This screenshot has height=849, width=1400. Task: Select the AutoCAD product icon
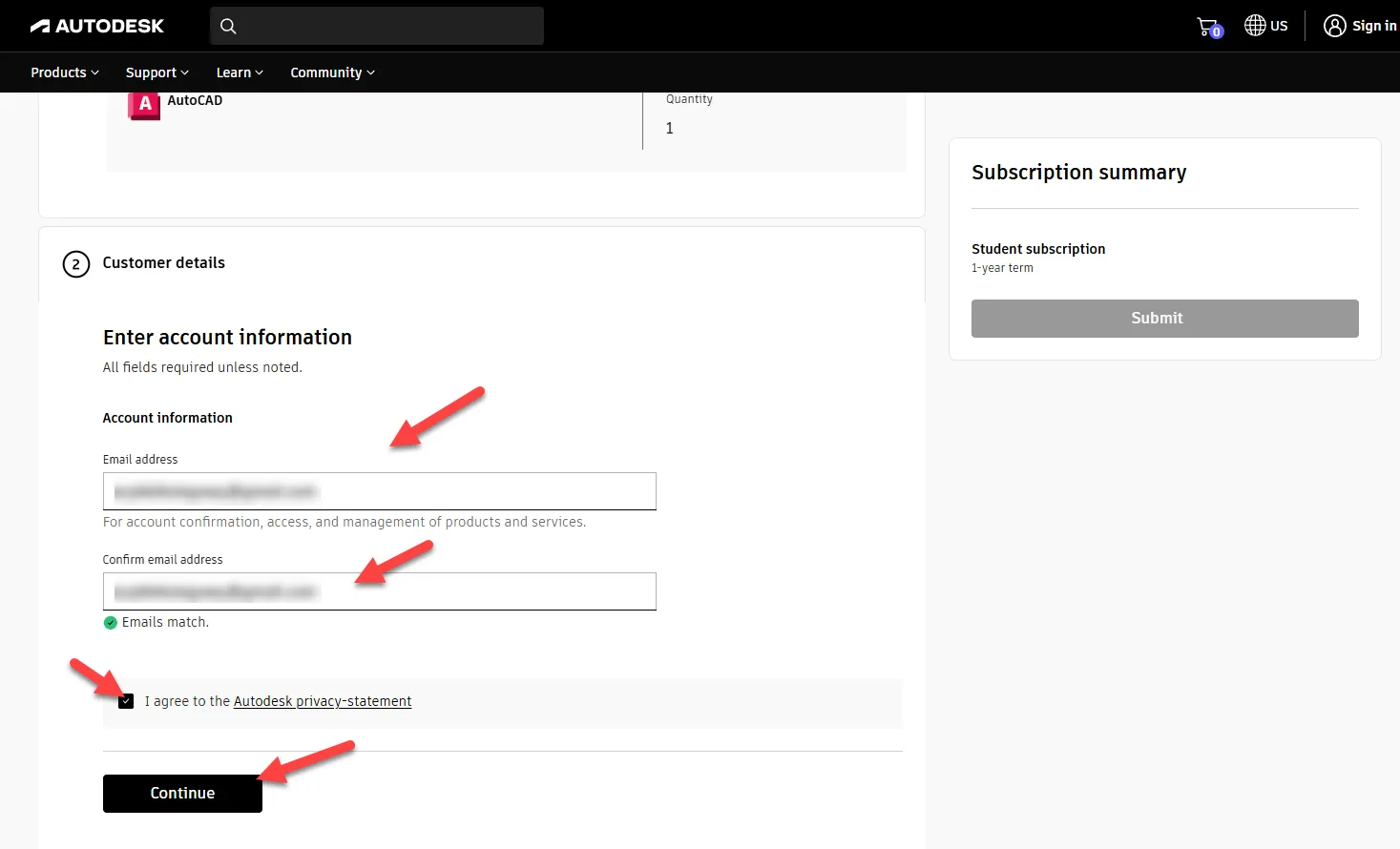(142, 103)
